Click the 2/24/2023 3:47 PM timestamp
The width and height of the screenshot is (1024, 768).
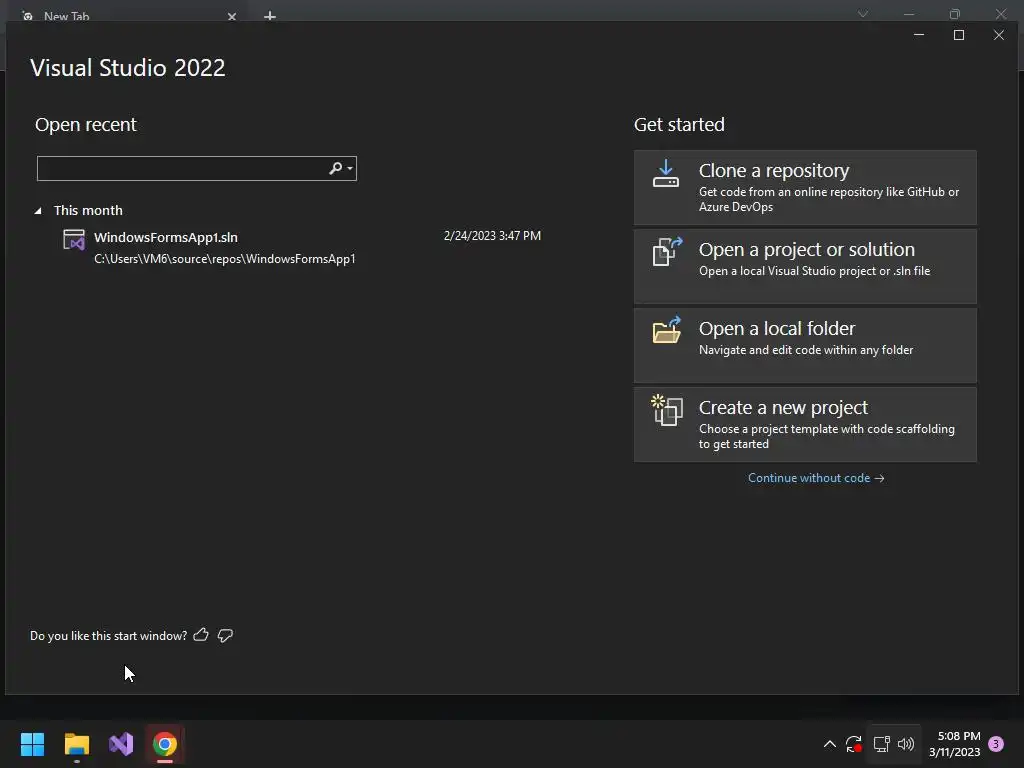coord(492,236)
